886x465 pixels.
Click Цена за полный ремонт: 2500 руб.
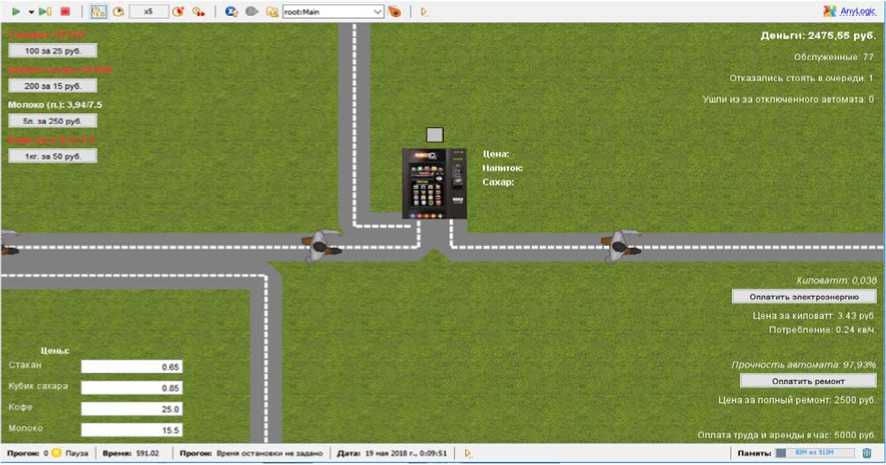pos(797,400)
